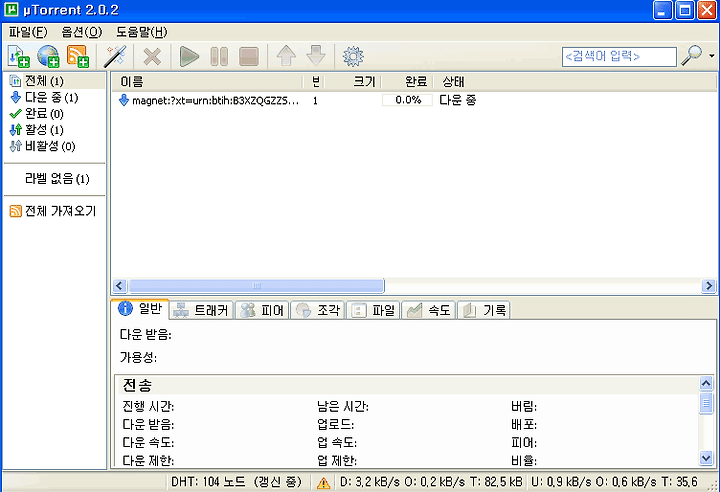The height and width of the screenshot is (492, 720).
Task: Open the 파일(F) menu
Action: (28, 32)
